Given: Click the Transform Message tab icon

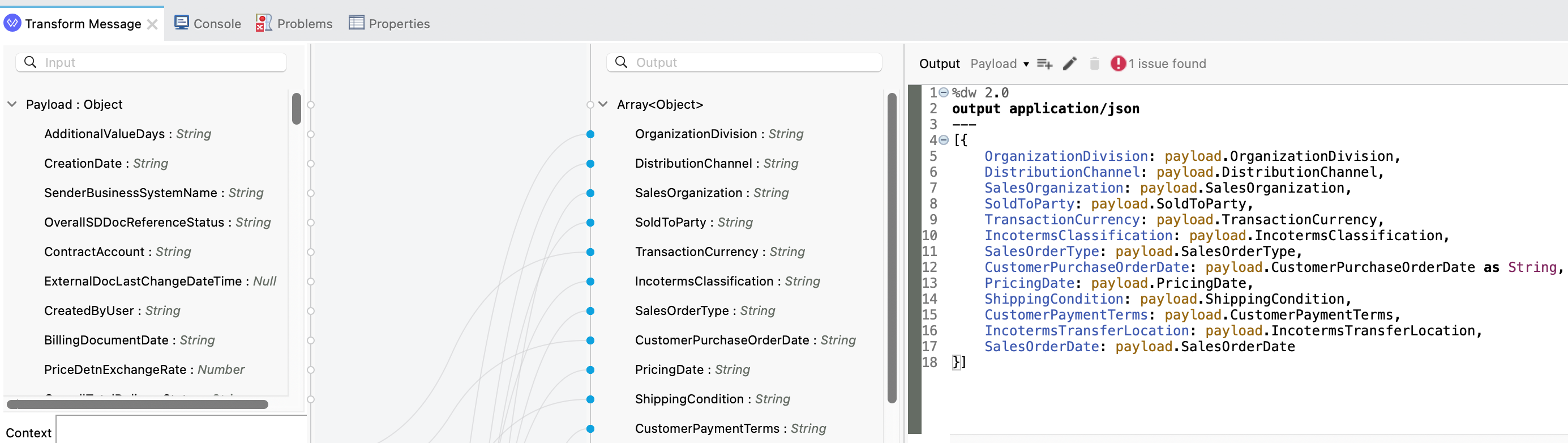Looking at the screenshot, I should click(x=12, y=23).
